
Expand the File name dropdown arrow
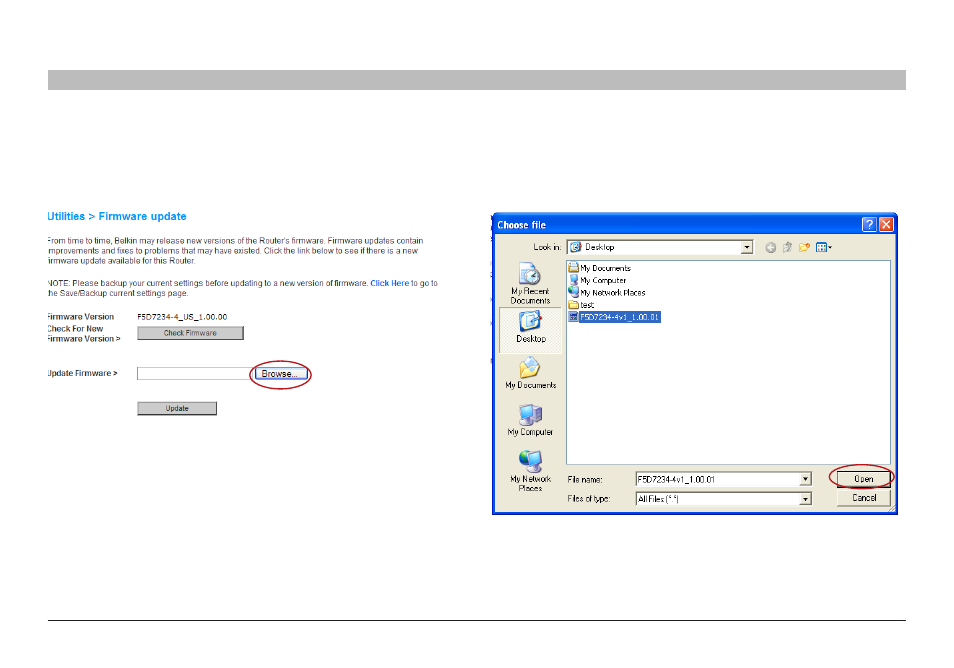click(x=805, y=479)
